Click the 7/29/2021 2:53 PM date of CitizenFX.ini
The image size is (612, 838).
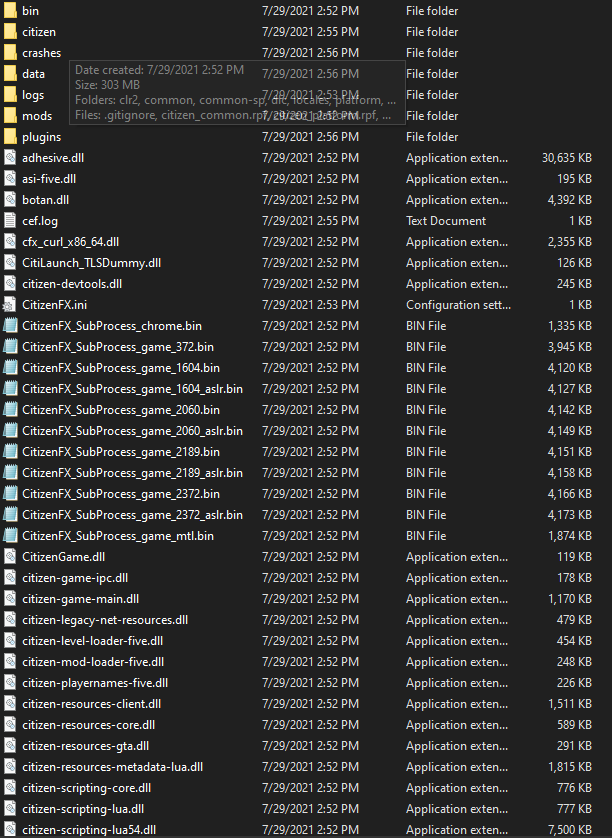tap(311, 305)
